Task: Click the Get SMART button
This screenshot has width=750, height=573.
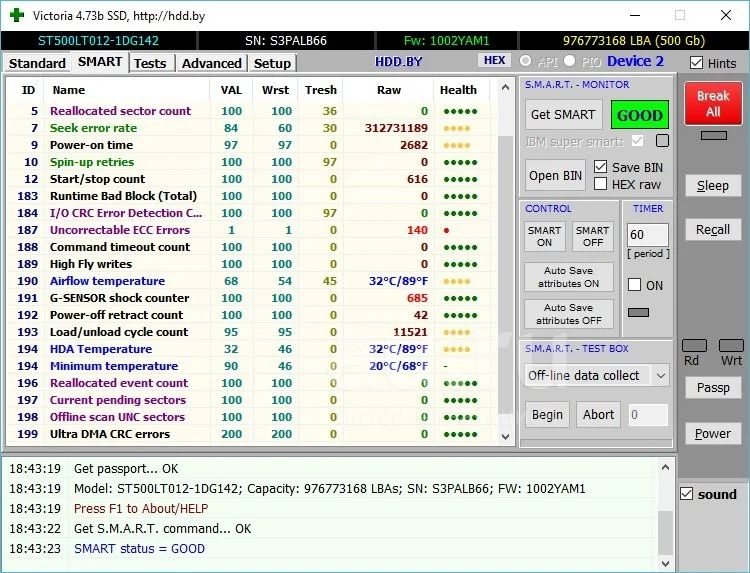Action: pos(563,115)
